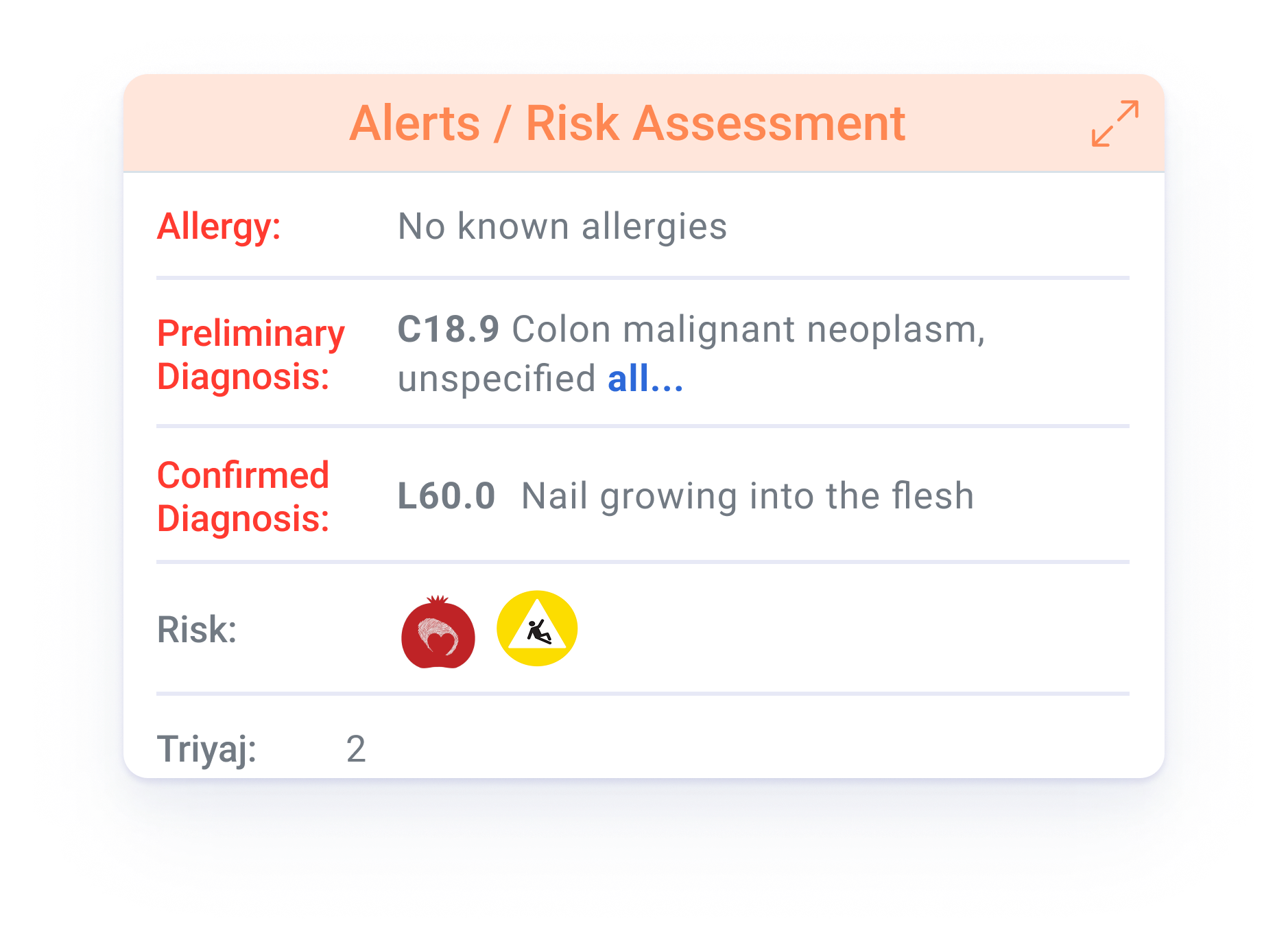Click the Allergy row reading 'No known allergies'
Viewport: 1288px width, 951px height.
(561, 226)
